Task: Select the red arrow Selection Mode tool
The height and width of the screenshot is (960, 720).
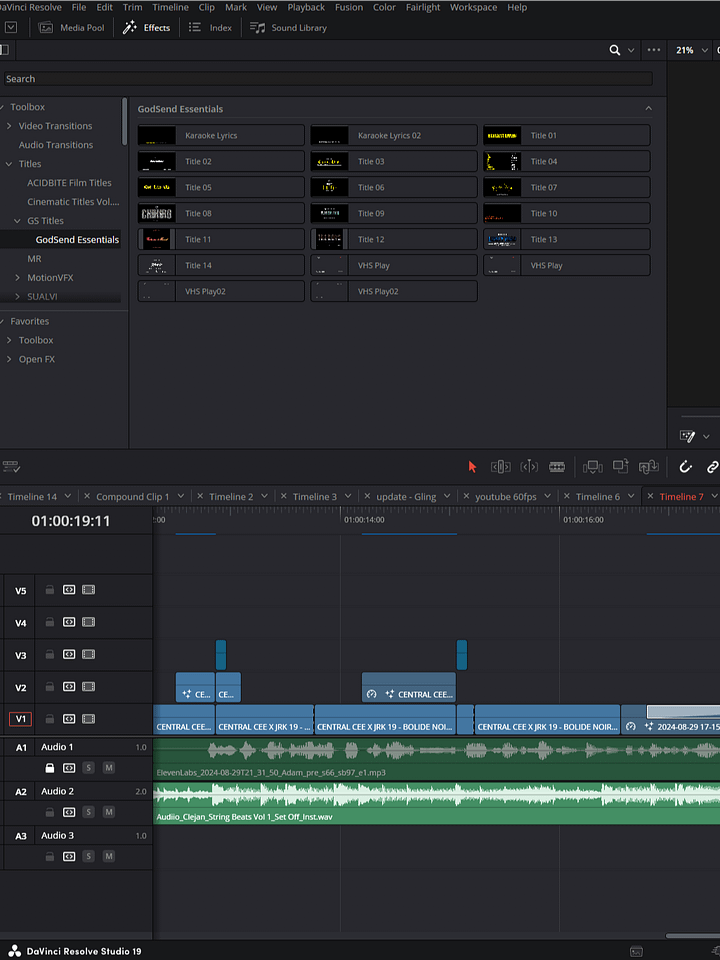Action: point(472,467)
